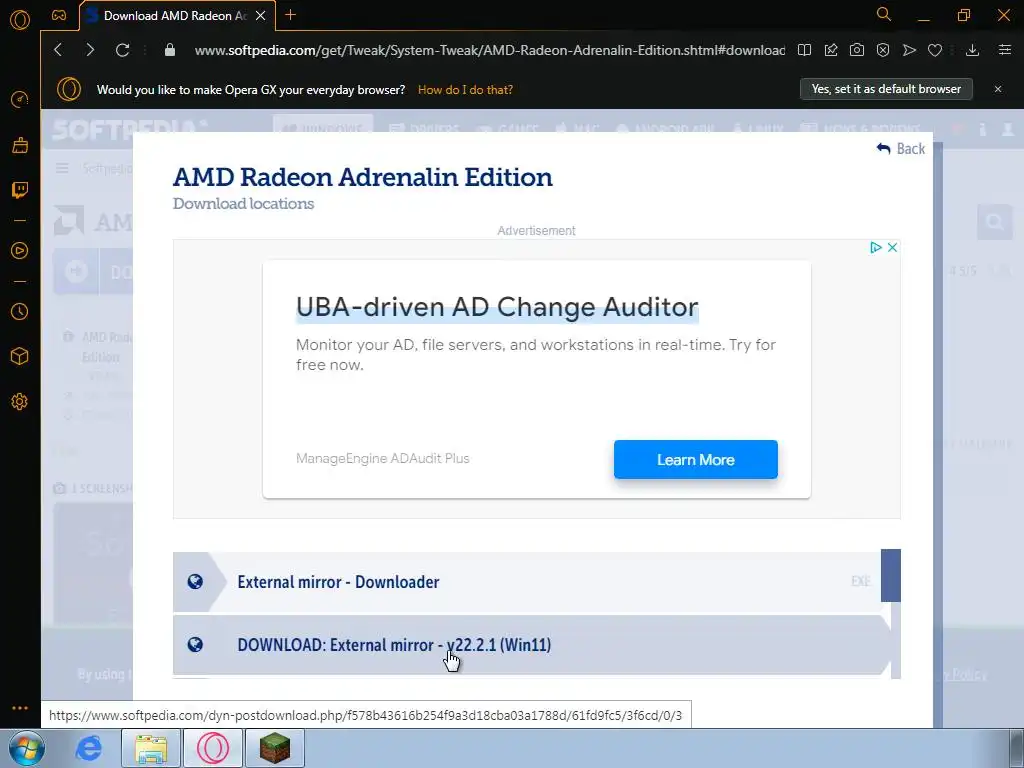Click UBA-driven AD Change Auditor headline
This screenshot has width=1024, height=768.
497,306
